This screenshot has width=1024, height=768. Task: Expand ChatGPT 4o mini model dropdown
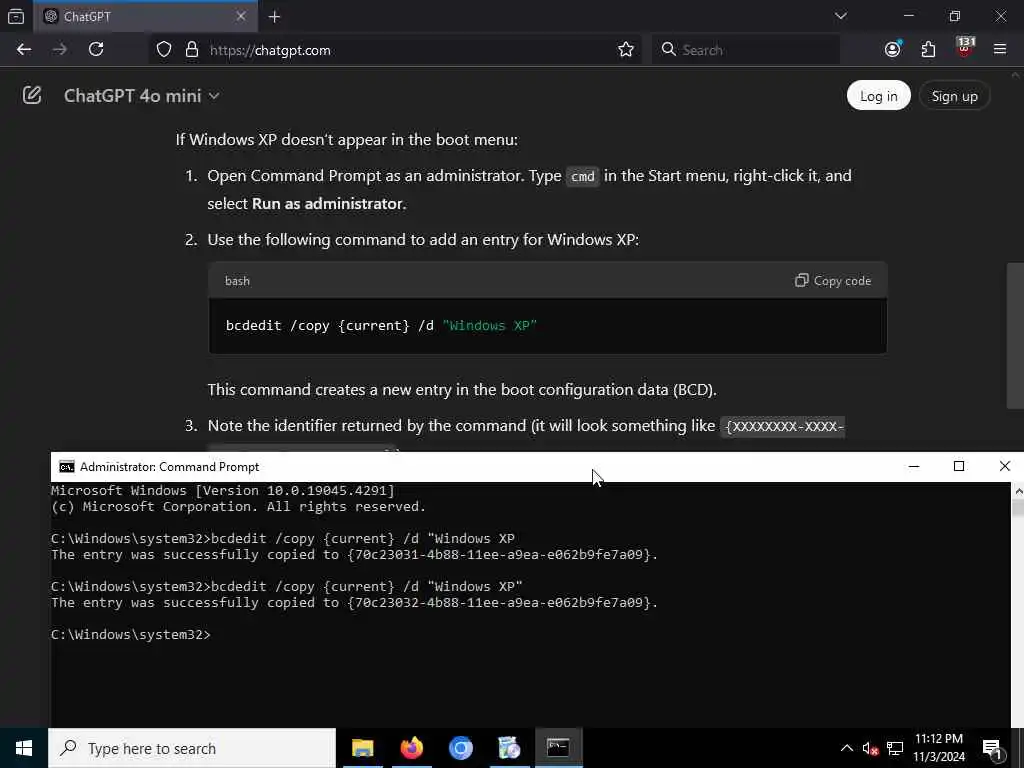pyautogui.click(x=142, y=96)
